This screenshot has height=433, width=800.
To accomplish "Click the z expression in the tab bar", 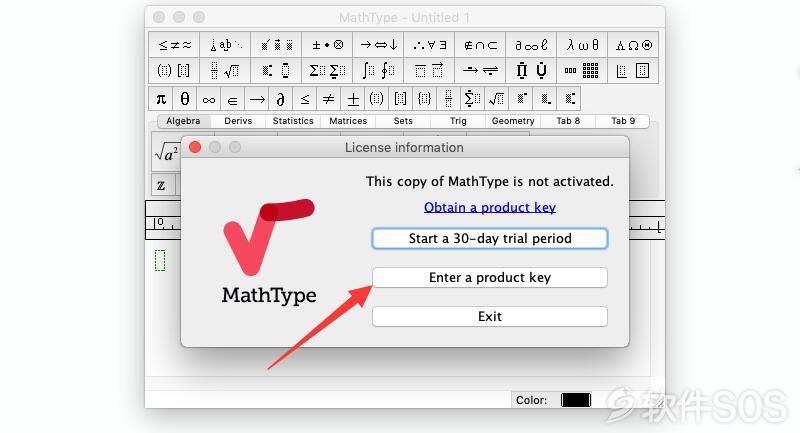I will click(161, 185).
